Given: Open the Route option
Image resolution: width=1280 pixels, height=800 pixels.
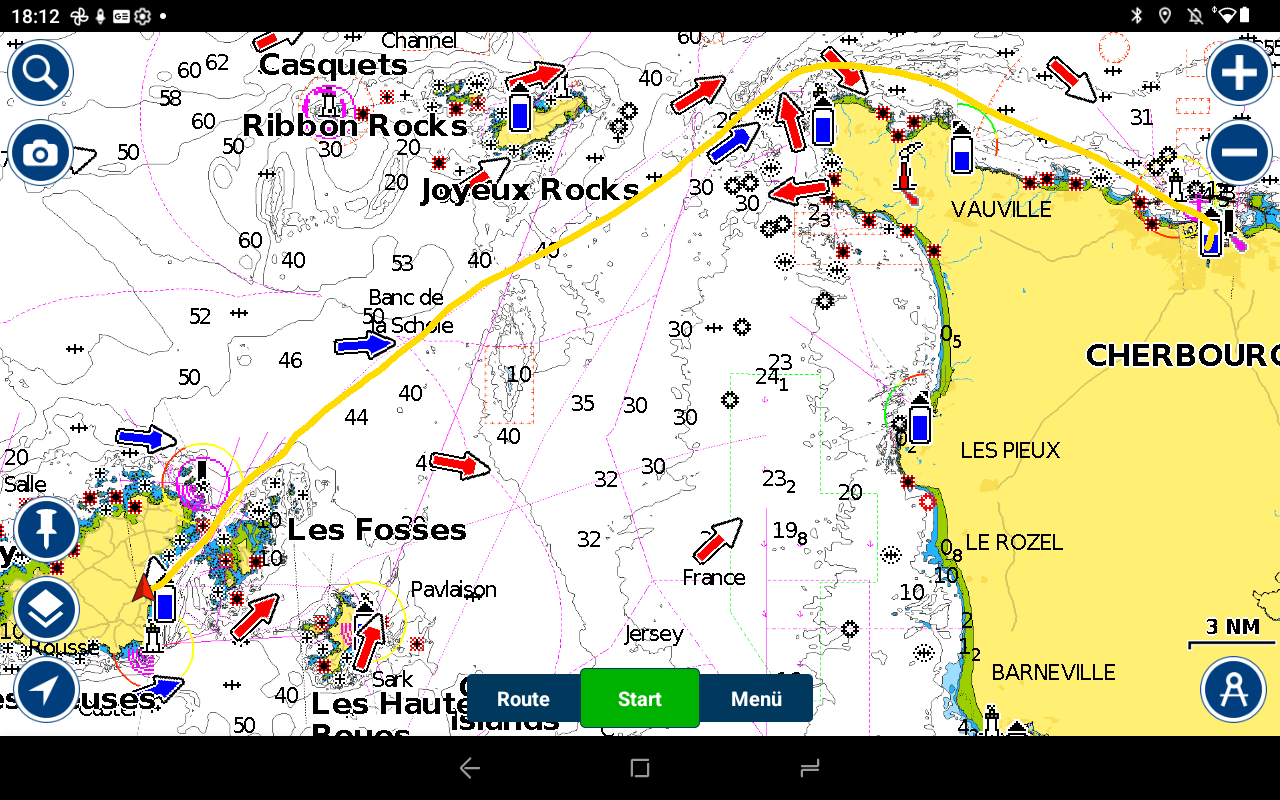Looking at the screenshot, I should [523, 698].
